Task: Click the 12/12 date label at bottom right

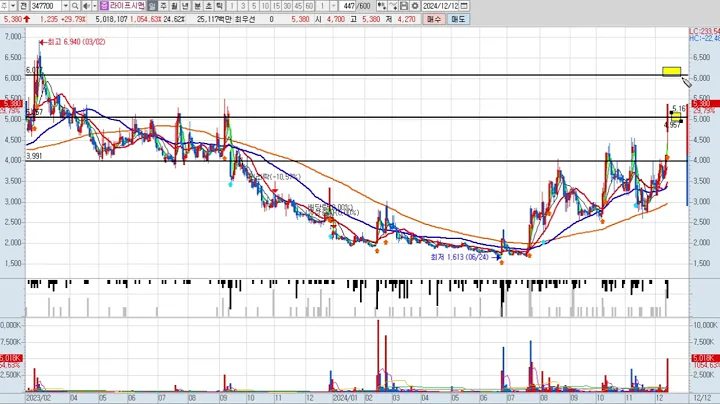Action: (702, 398)
